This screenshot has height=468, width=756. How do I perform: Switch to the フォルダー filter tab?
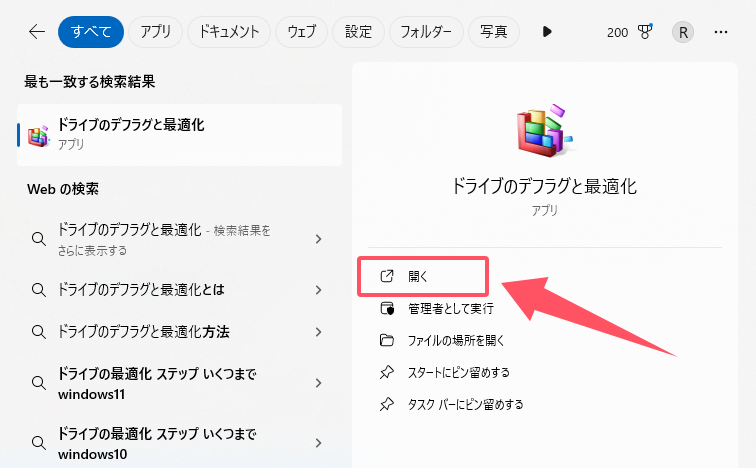coord(426,32)
